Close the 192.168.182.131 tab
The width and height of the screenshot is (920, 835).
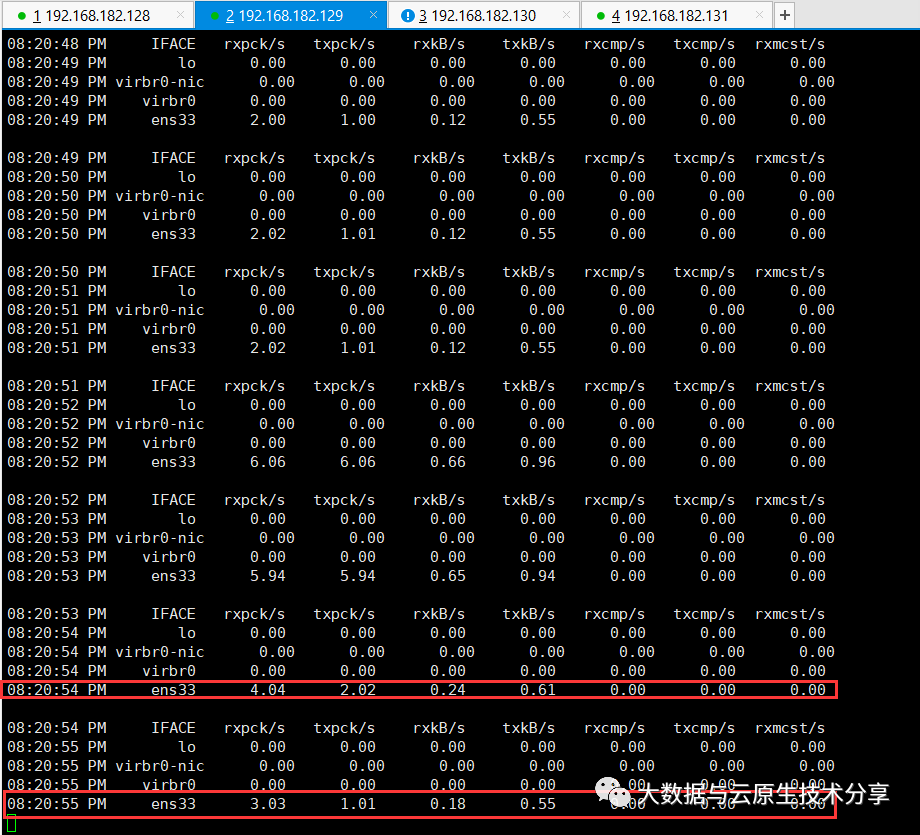[759, 15]
